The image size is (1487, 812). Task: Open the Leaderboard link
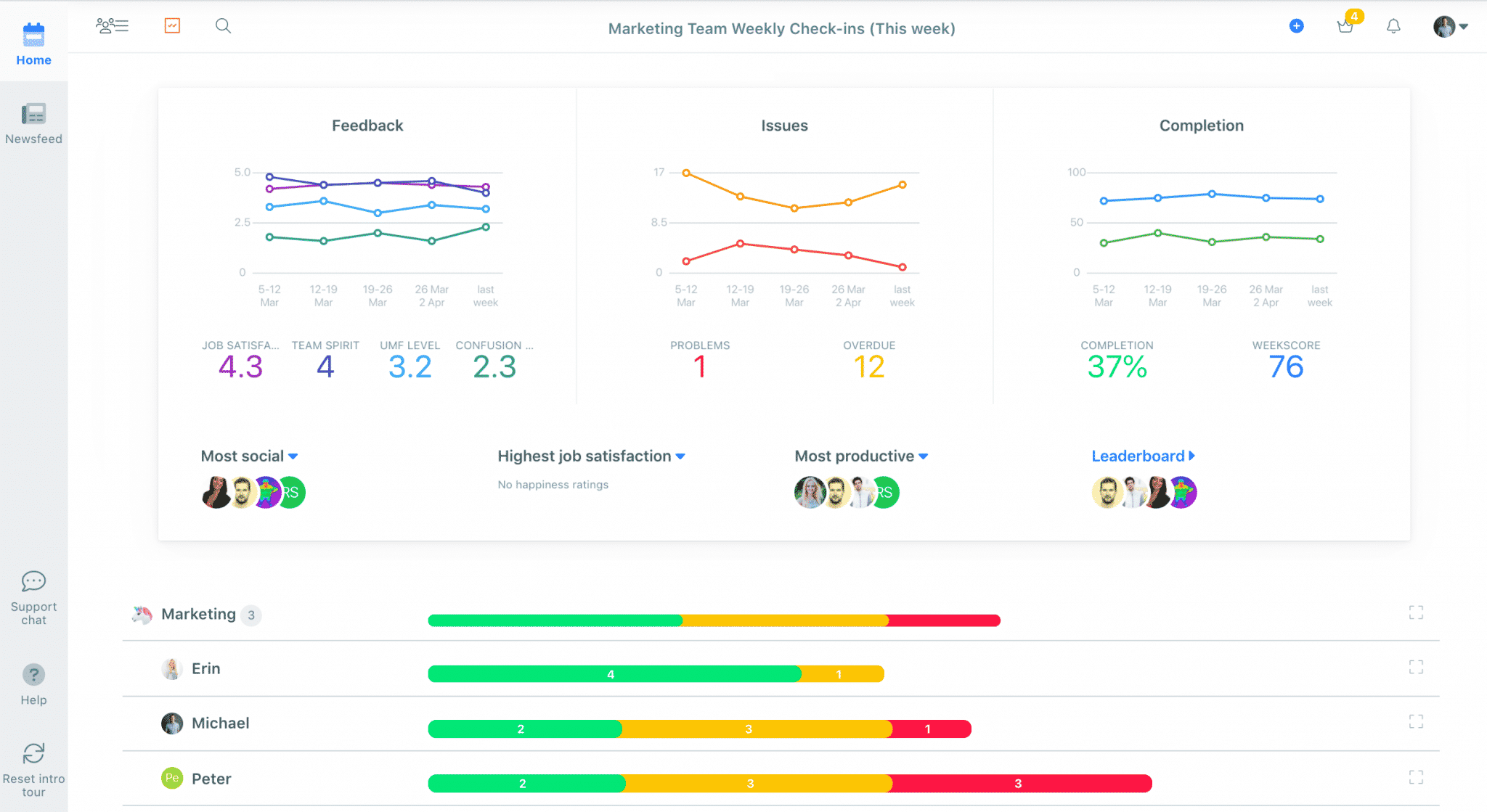click(1143, 455)
